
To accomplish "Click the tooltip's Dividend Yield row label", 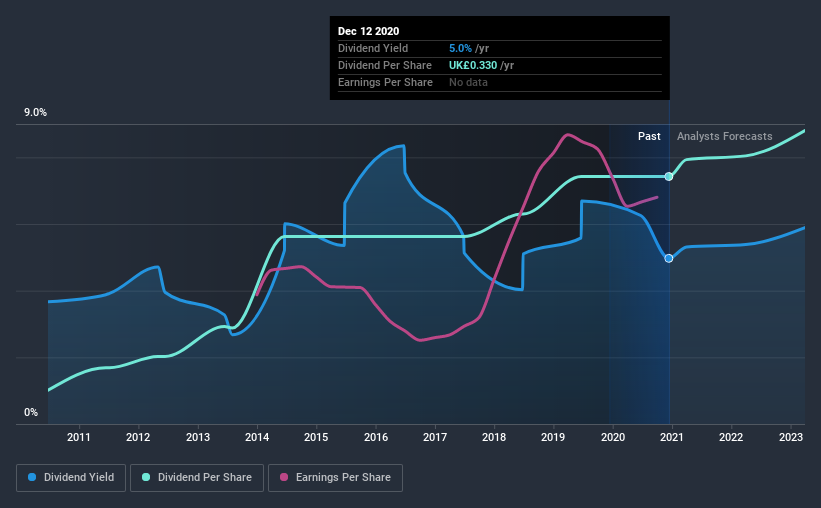I will [x=373, y=48].
